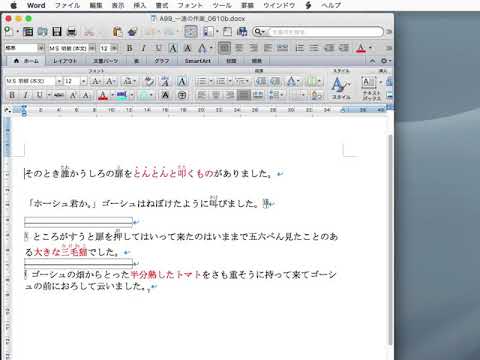Open the ファイル menu
Screen dimensions: 480x360
[x=67, y=5]
